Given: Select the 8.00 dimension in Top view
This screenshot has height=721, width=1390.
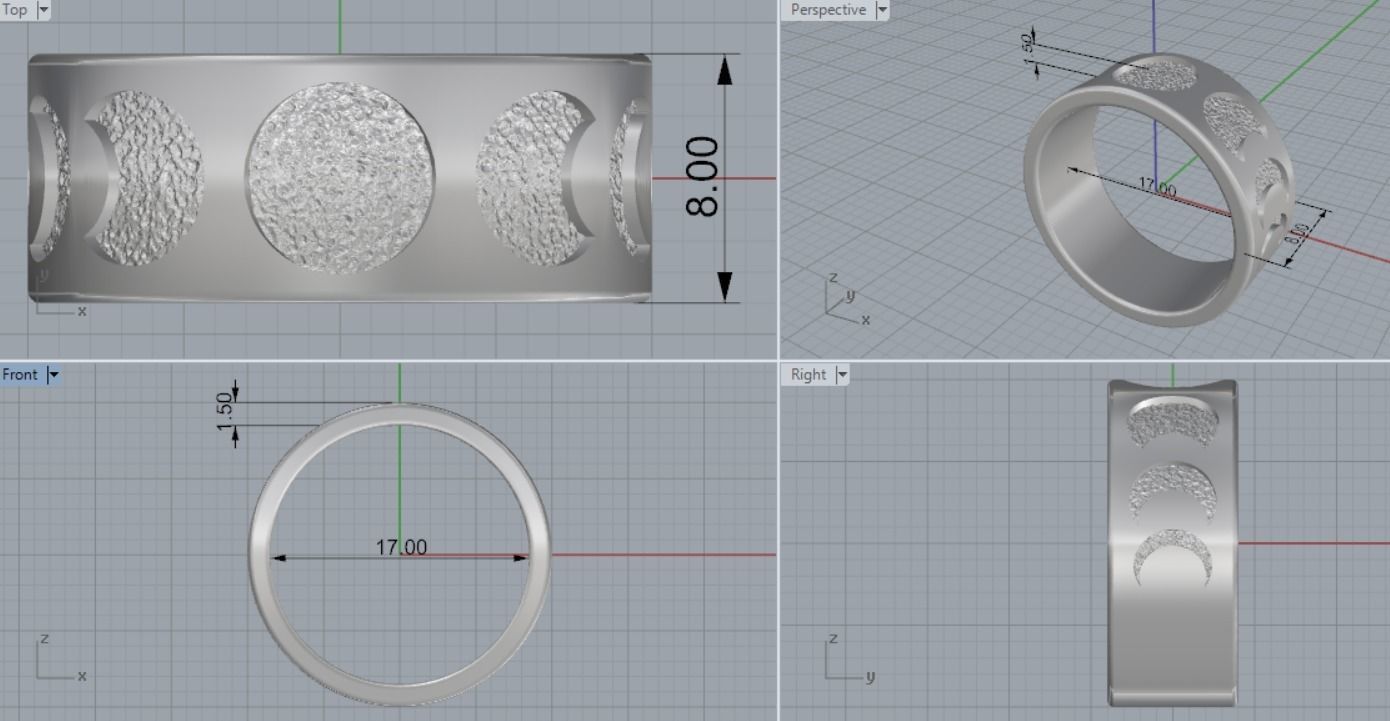Looking at the screenshot, I should coord(702,178).
